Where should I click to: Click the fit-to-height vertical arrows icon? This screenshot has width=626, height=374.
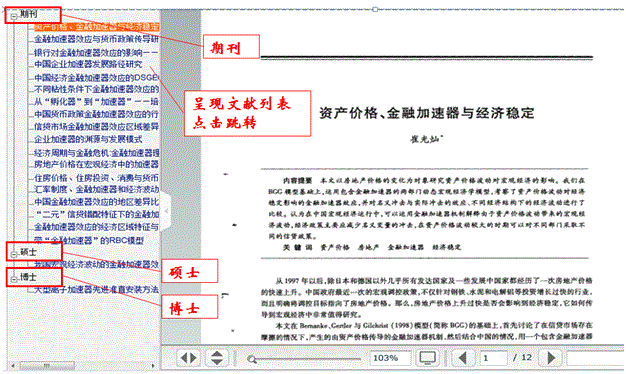(217, 358)
